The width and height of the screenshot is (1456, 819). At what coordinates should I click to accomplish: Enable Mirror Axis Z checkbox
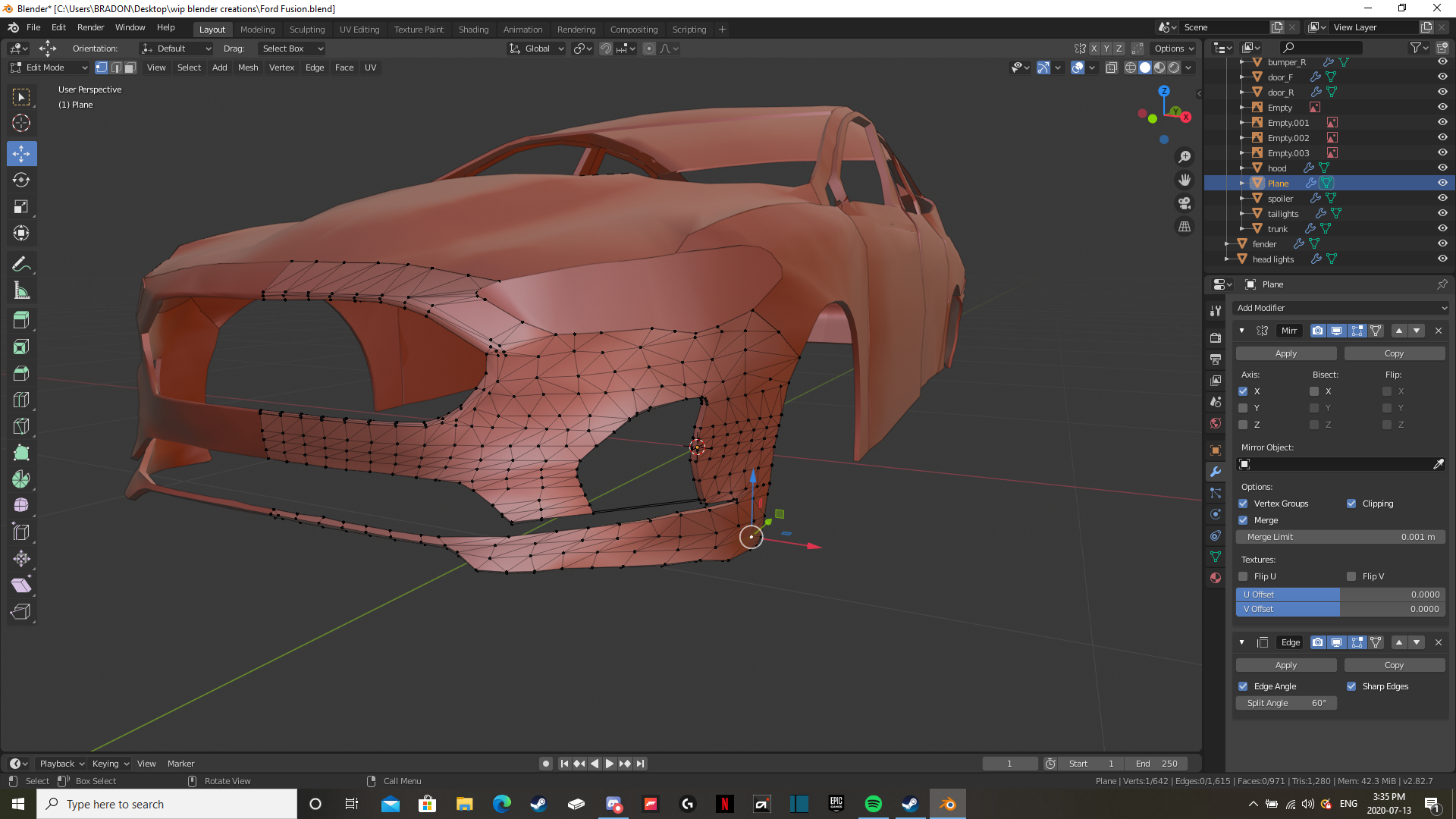coord(1243,425)
